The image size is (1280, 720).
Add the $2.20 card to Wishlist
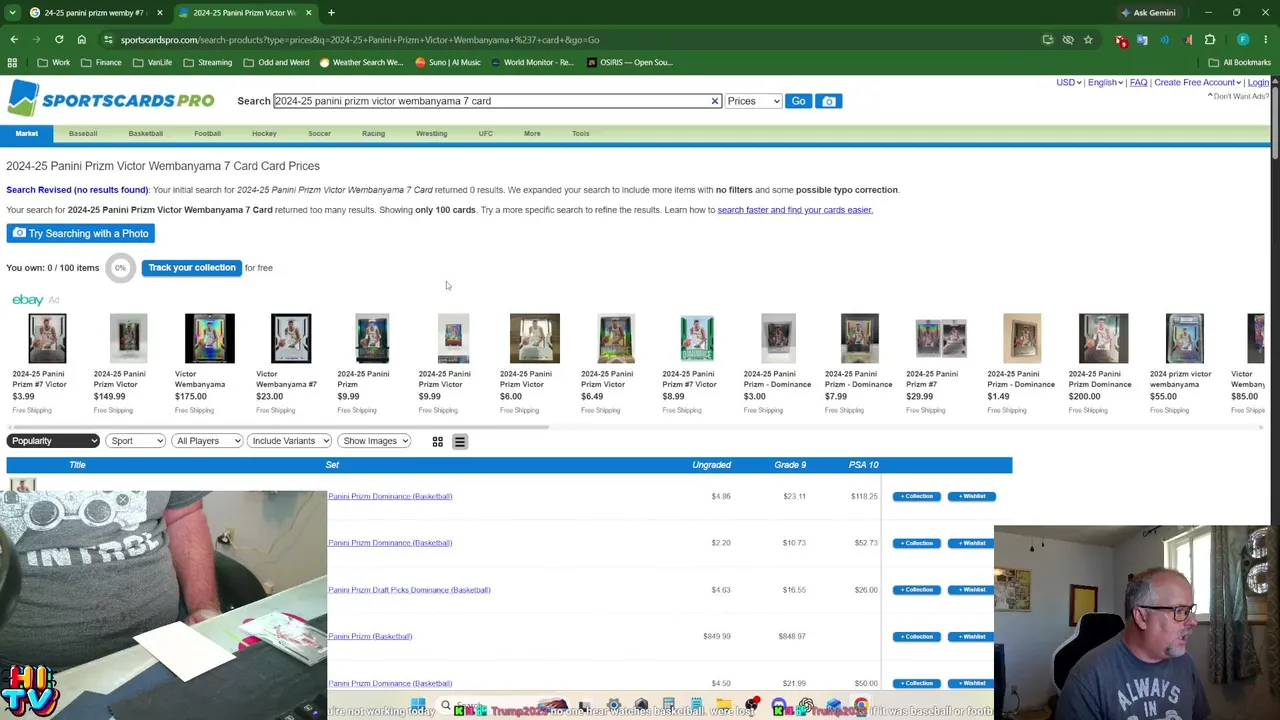pos(971,543)
